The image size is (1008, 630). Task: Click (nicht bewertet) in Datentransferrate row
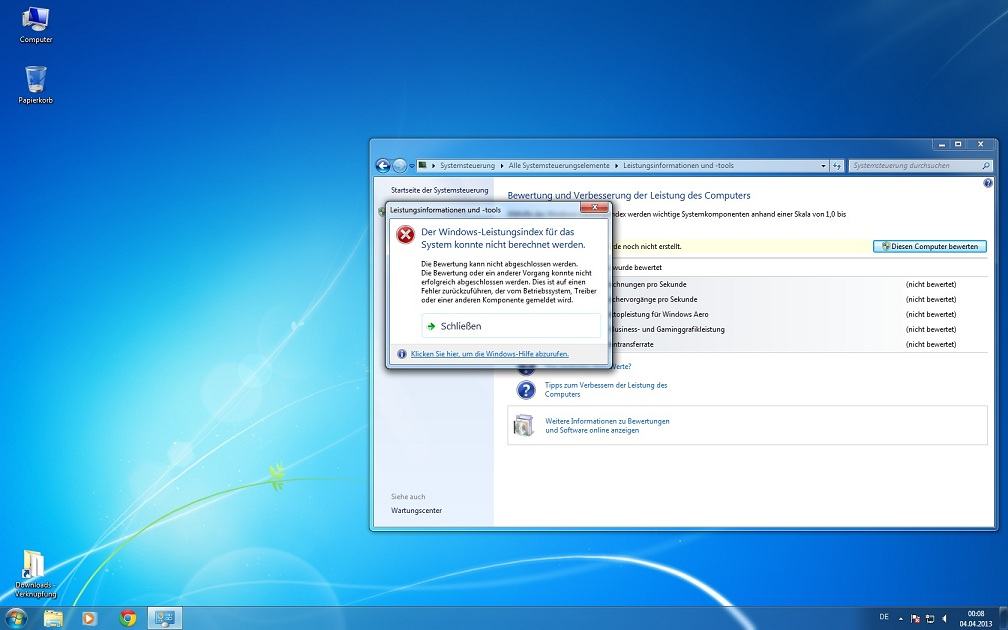point(931,345)
